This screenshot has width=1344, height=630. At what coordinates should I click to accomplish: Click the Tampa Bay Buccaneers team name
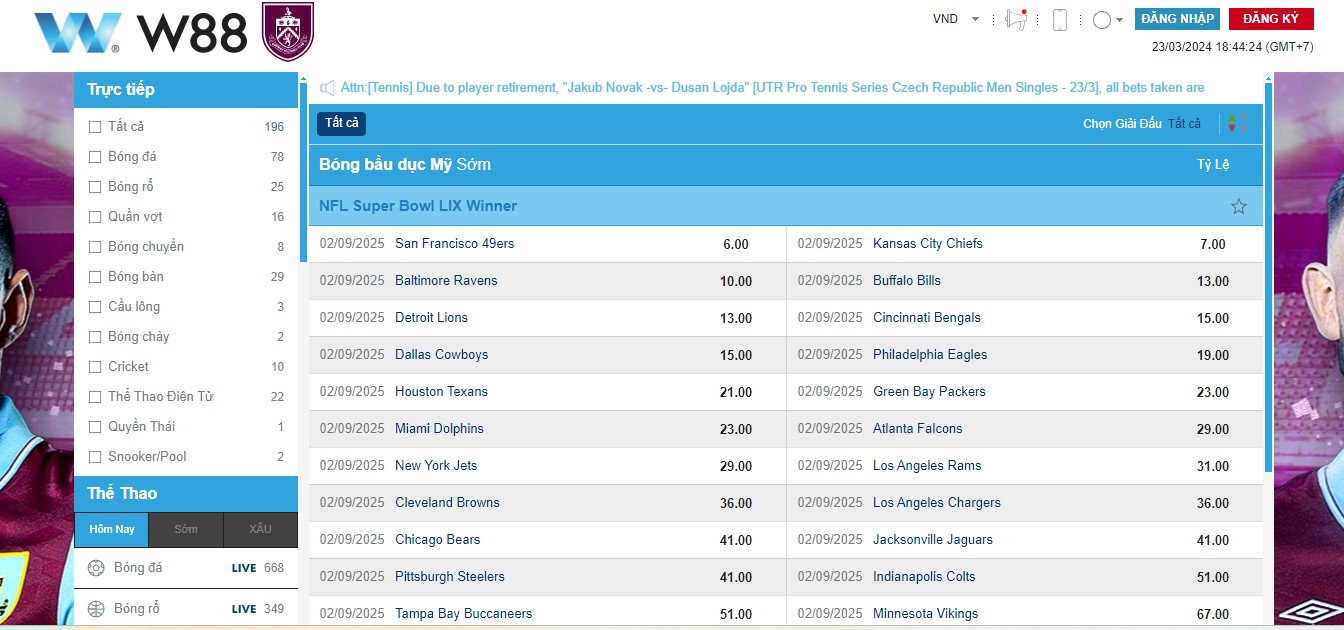point(463,613)
